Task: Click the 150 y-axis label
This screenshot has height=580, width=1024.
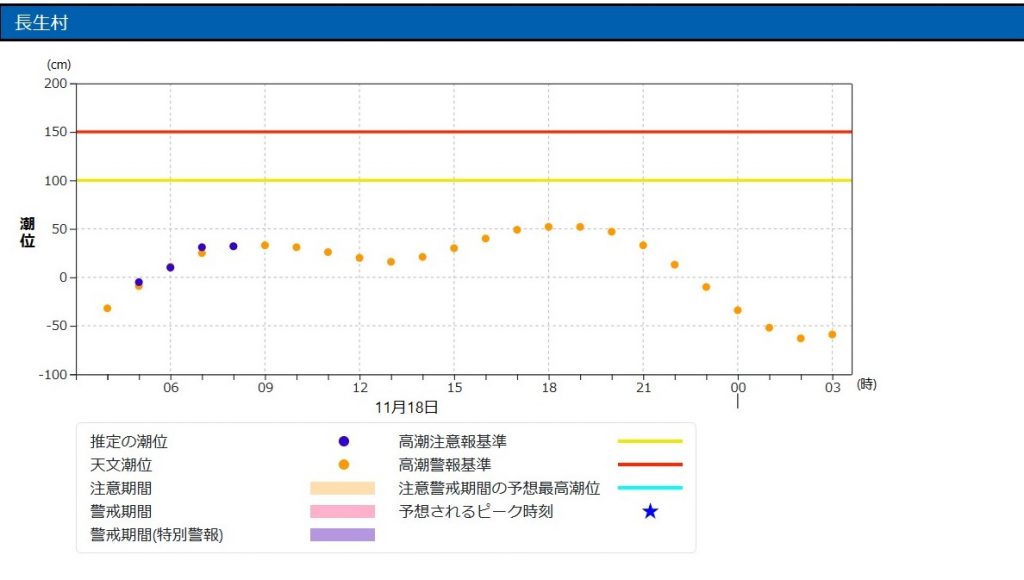Action: click(56, 132)
